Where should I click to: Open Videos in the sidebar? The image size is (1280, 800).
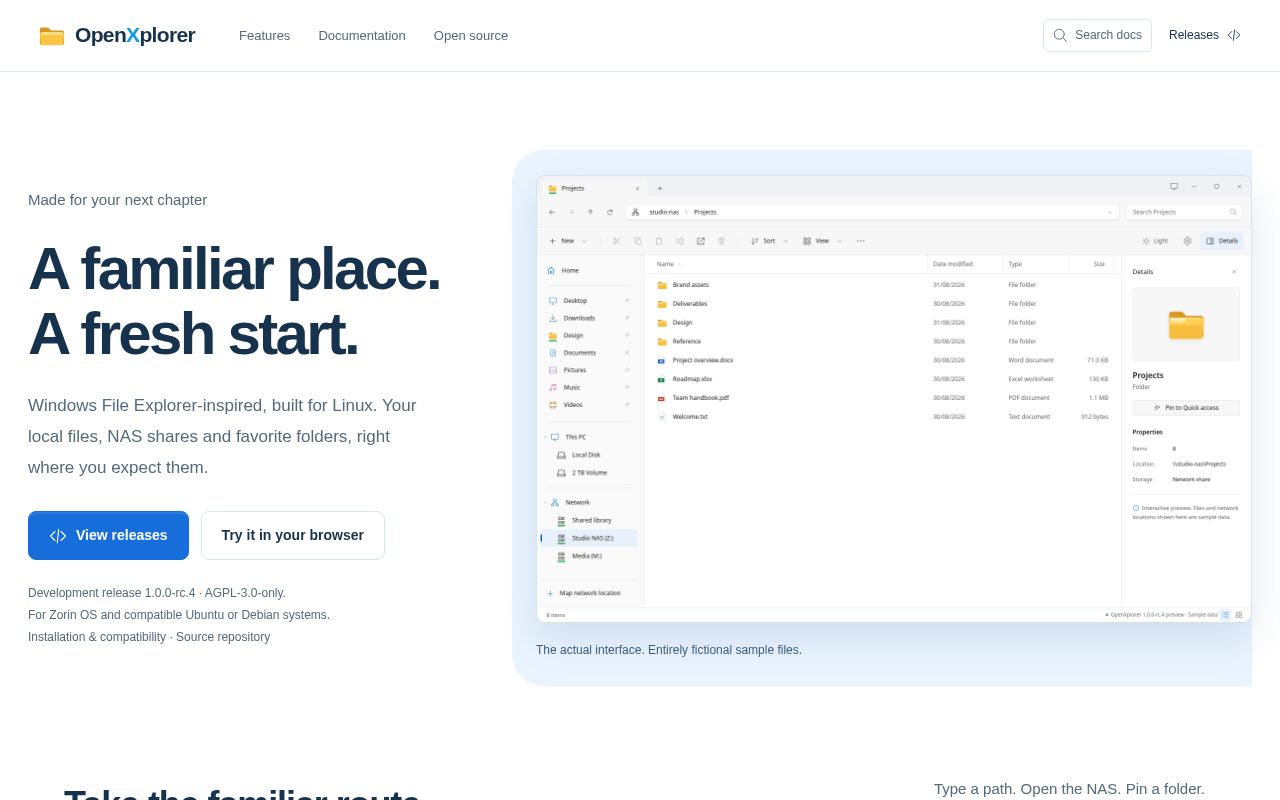point(590,405)
